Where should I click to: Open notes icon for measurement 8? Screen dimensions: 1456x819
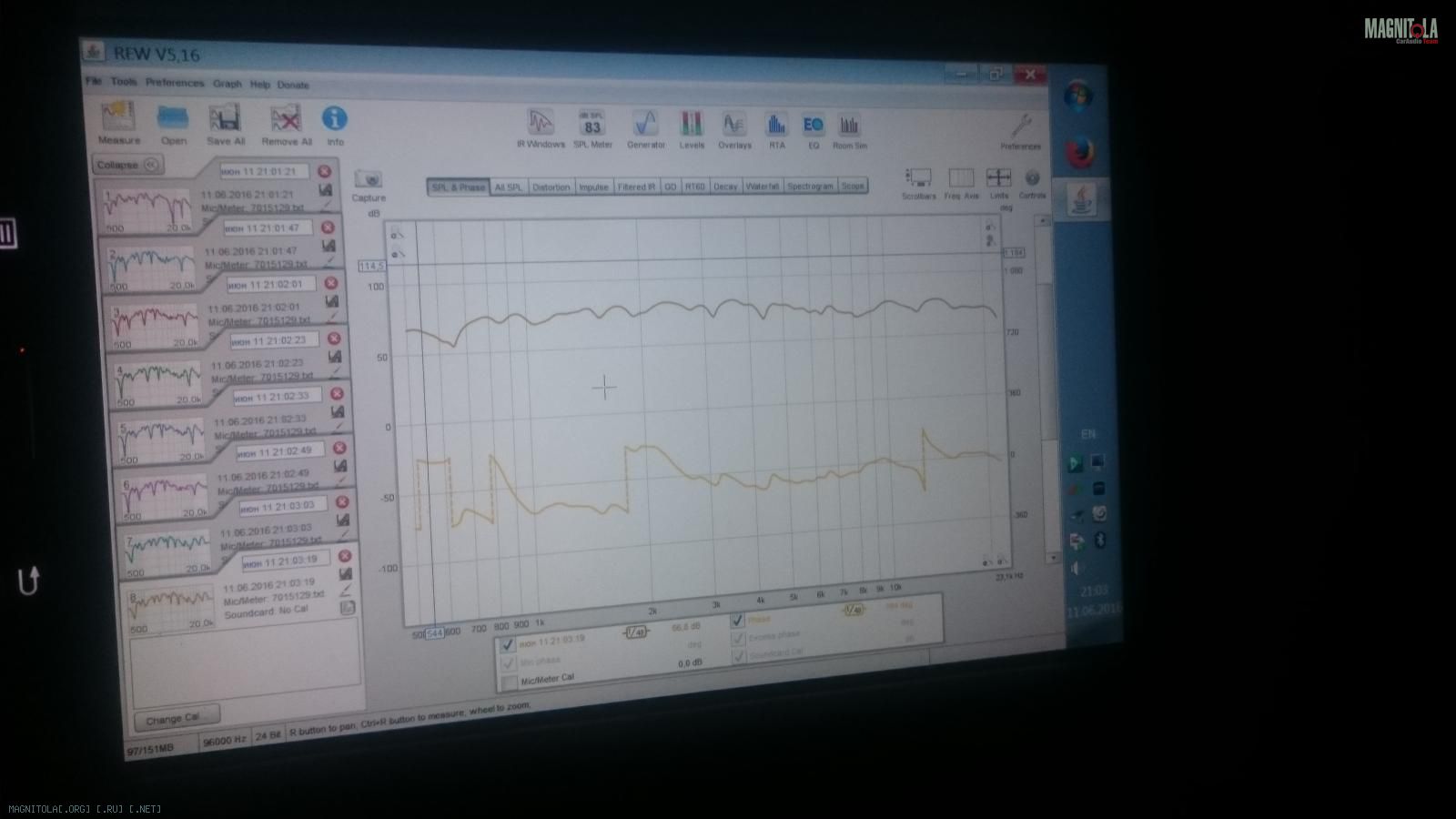[x=348, y=608]
